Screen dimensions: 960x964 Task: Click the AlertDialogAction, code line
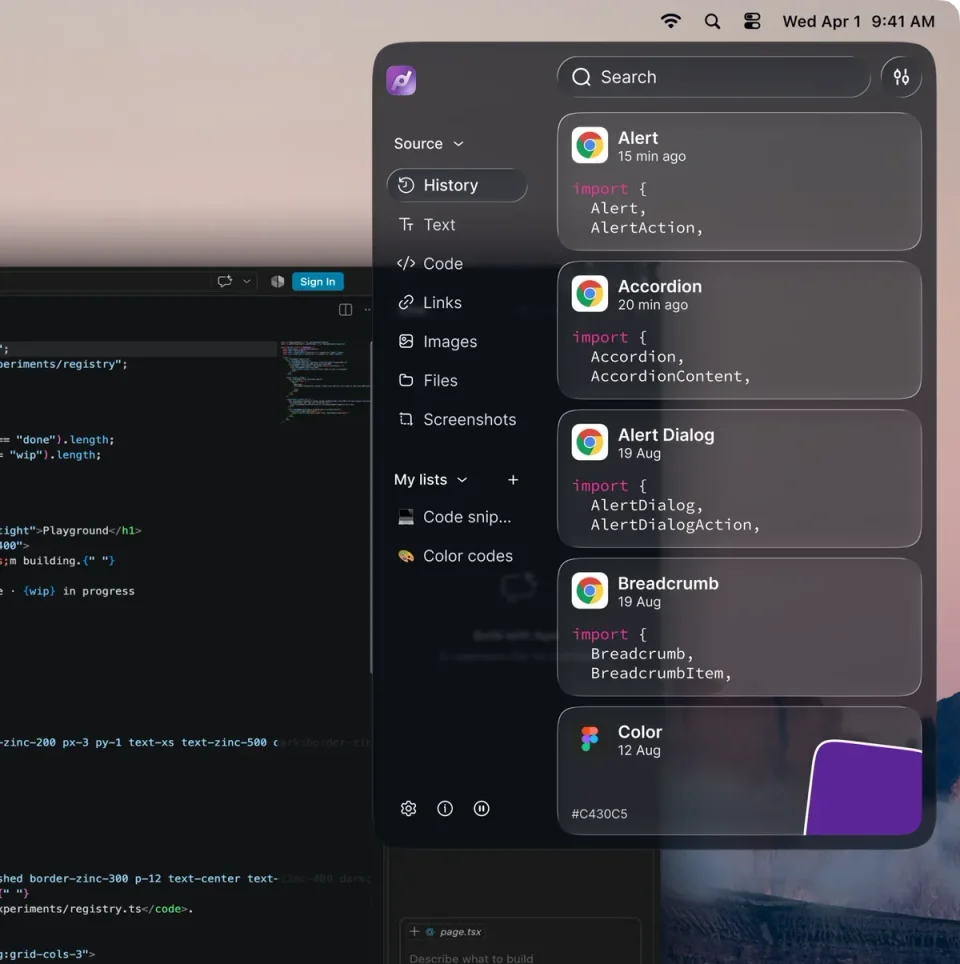[x=675, y=524]
